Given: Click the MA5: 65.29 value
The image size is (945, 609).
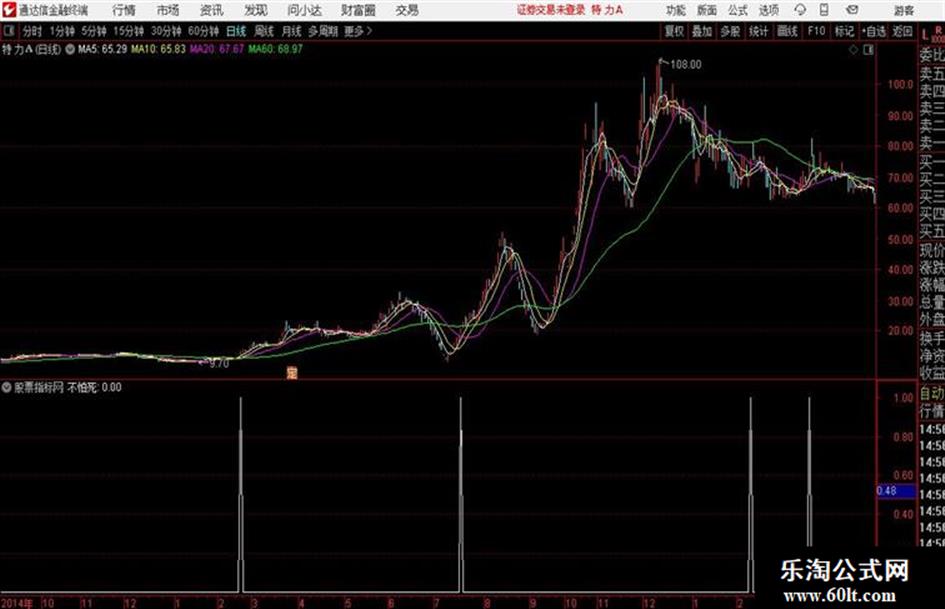Looking at the screenshot, I should (102, 49).
